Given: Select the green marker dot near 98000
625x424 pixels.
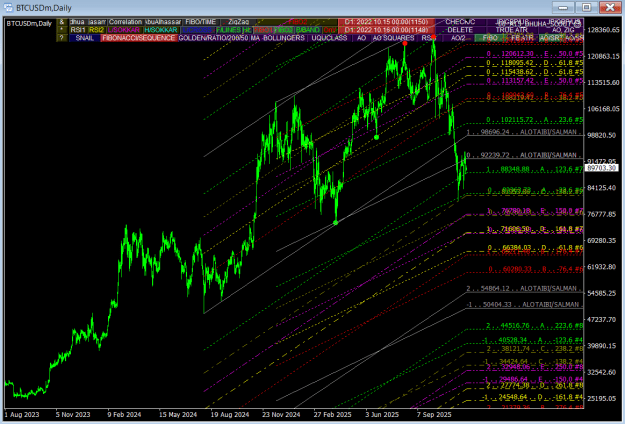Looking at the screenshot, I should click(x=376, y=137).
